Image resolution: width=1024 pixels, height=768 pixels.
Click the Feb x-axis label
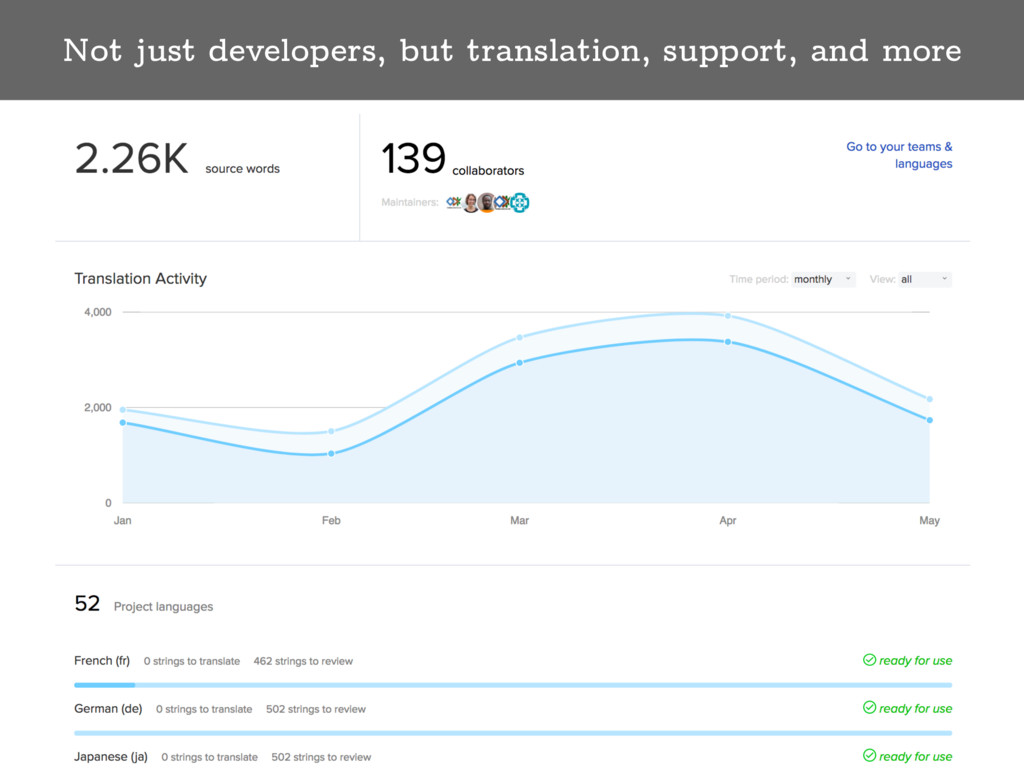click(x=331, y=520)
